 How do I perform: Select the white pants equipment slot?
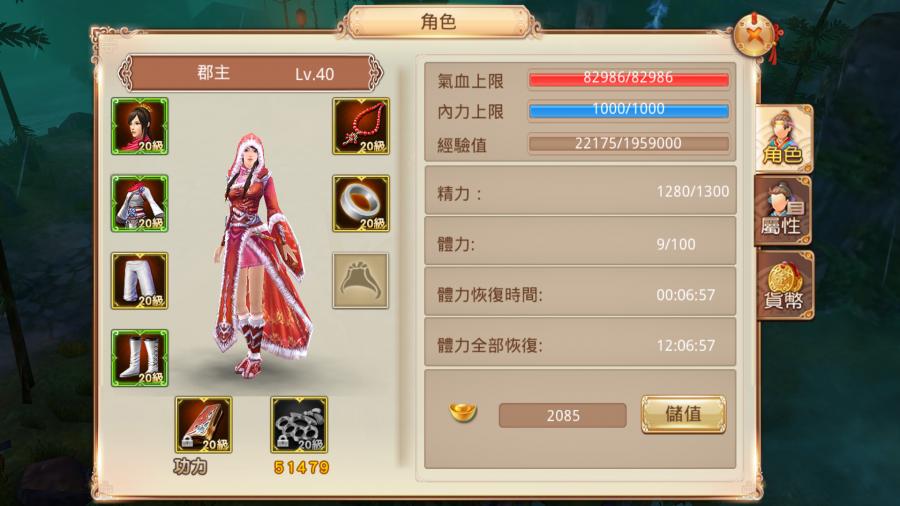(x=139, y=281)
